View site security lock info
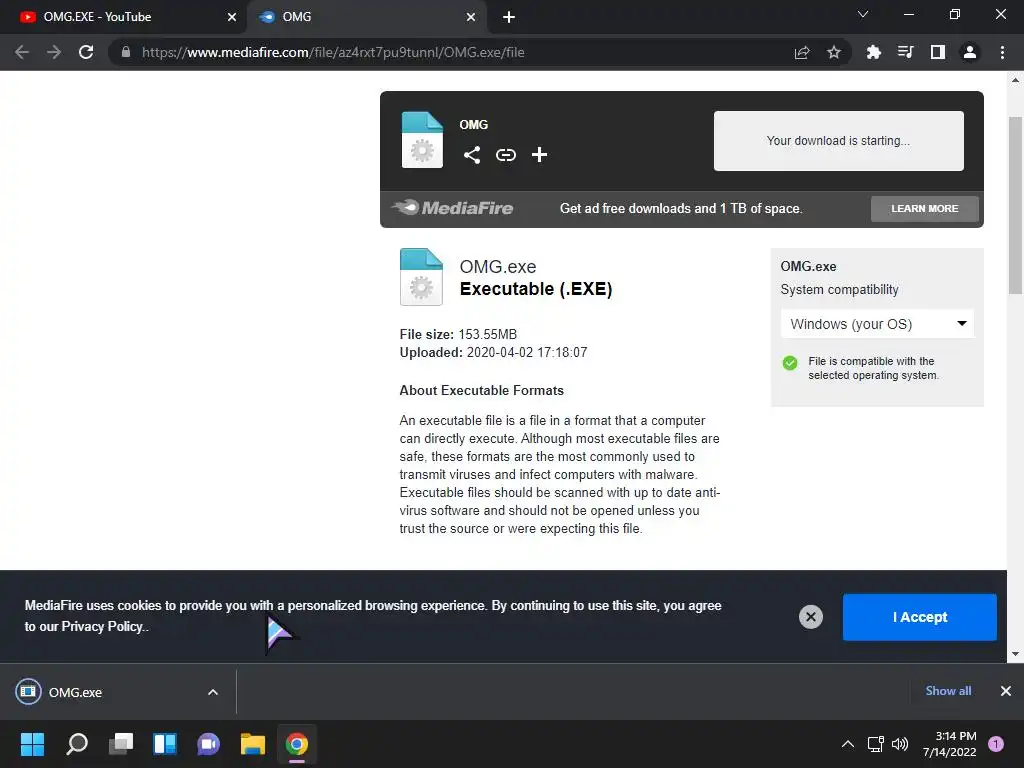The width and height of the screenshot is (1024, 768). (x=125, y=52)
